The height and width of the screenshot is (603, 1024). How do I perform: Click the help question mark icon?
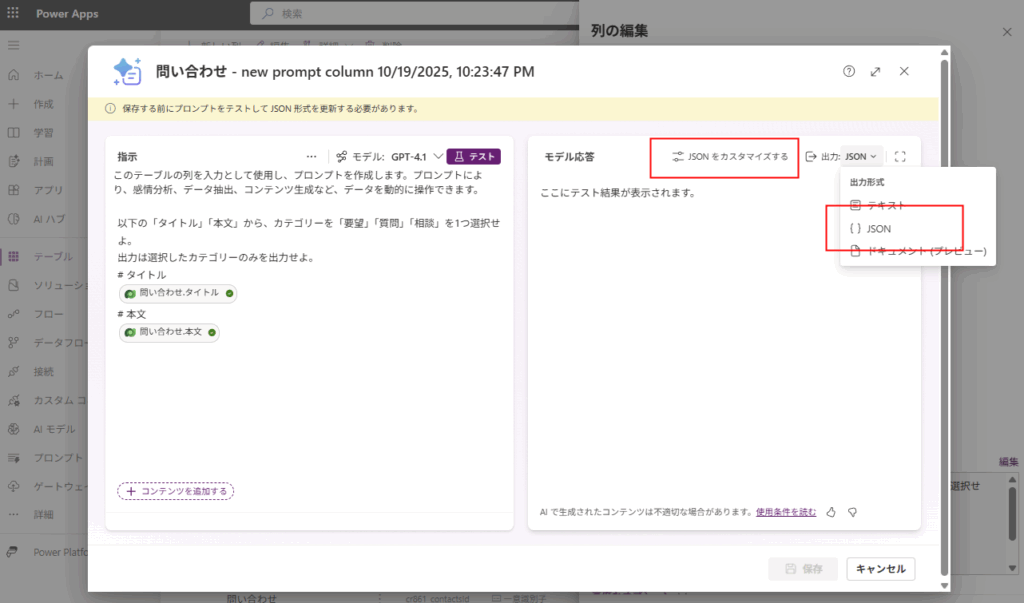[849, 72]
